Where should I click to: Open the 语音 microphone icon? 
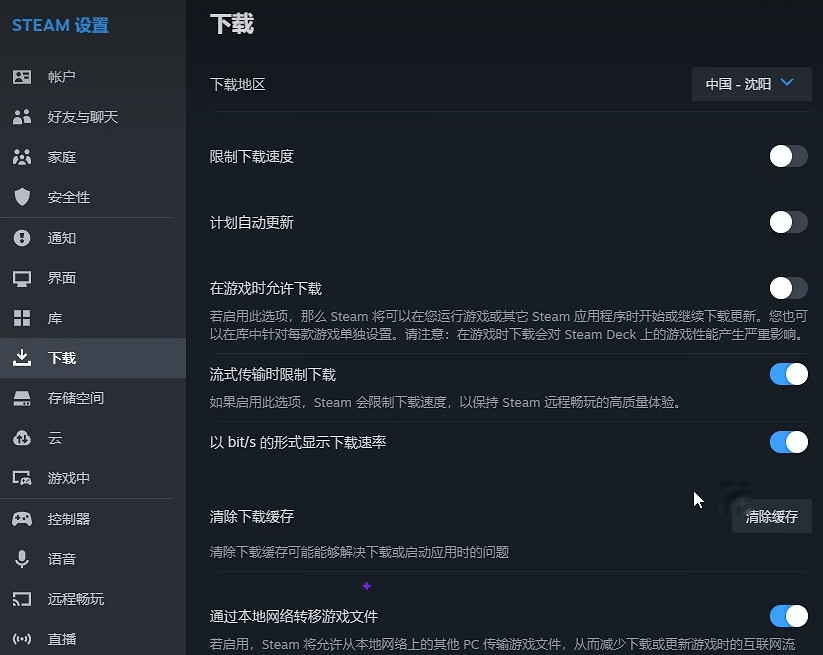[x=22, y=559]
